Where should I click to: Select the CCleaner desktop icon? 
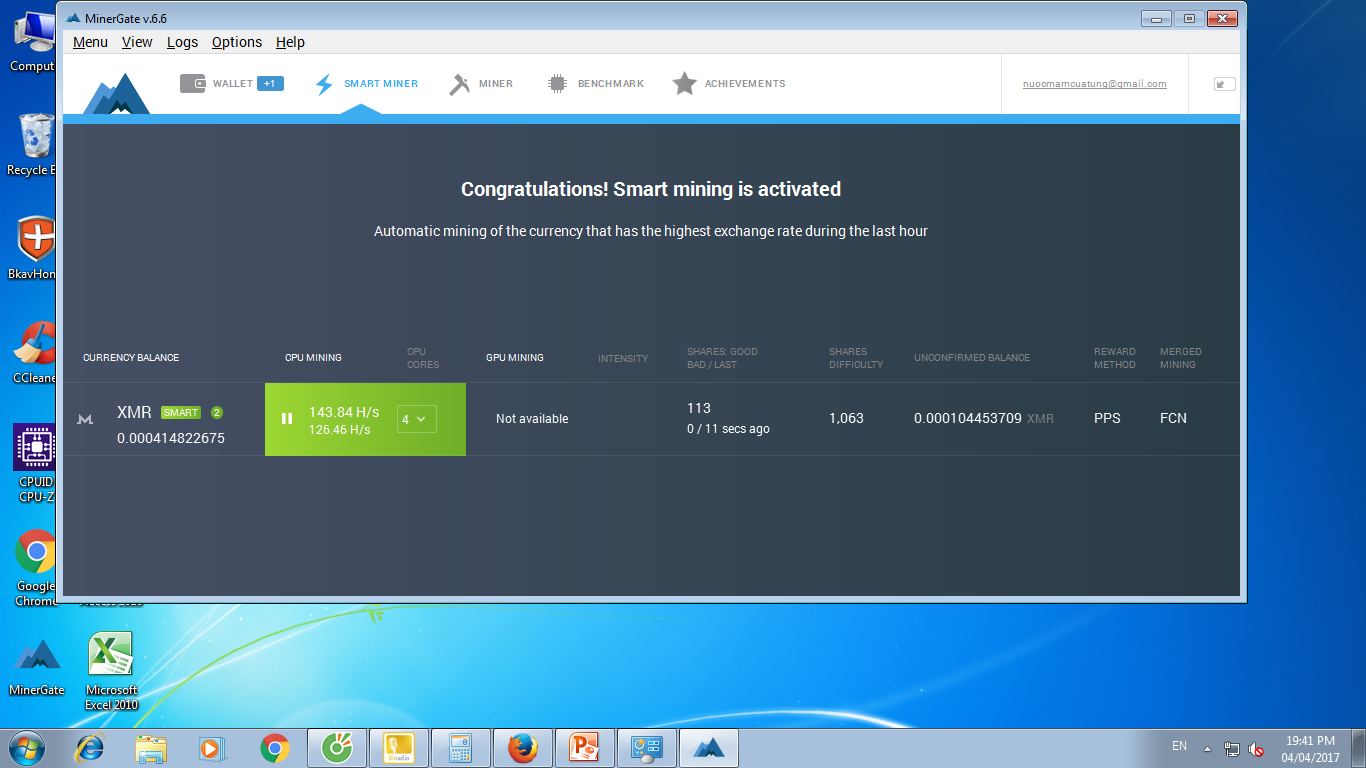click(32, 354)
